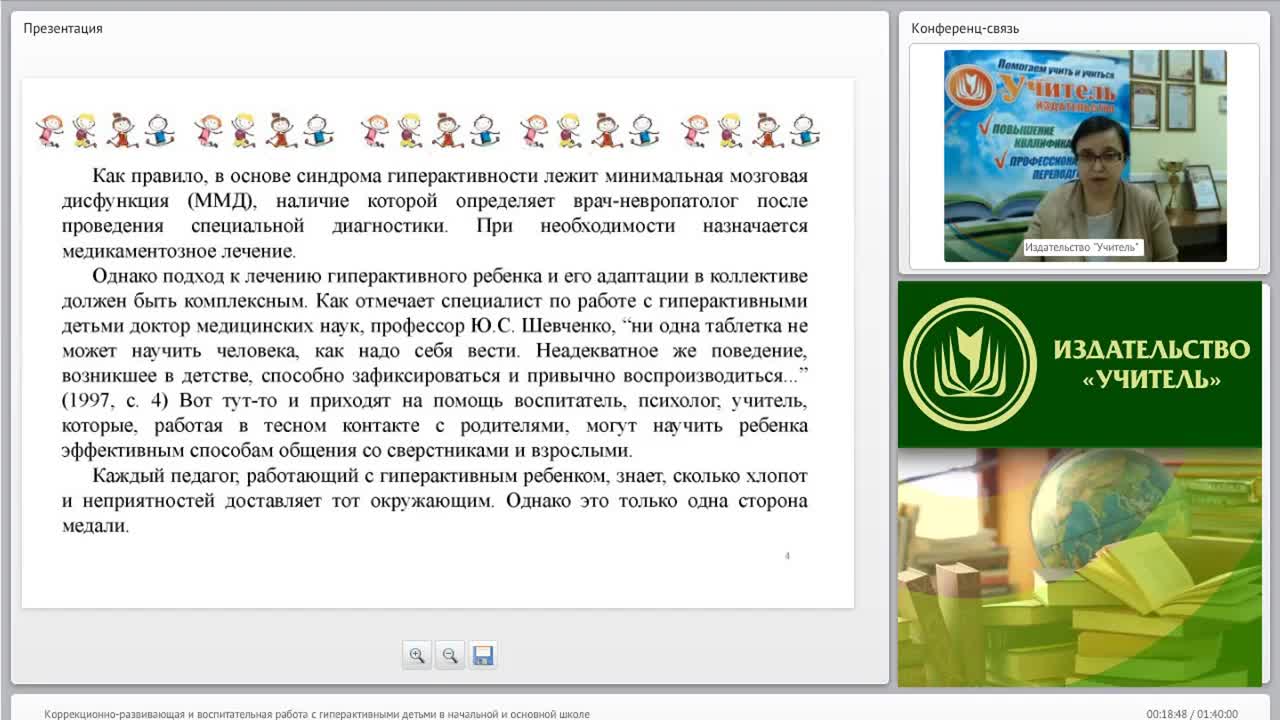The image size is (1280, 720).
Task: Click the slide page number 4
Action: [x=787, y=556]
